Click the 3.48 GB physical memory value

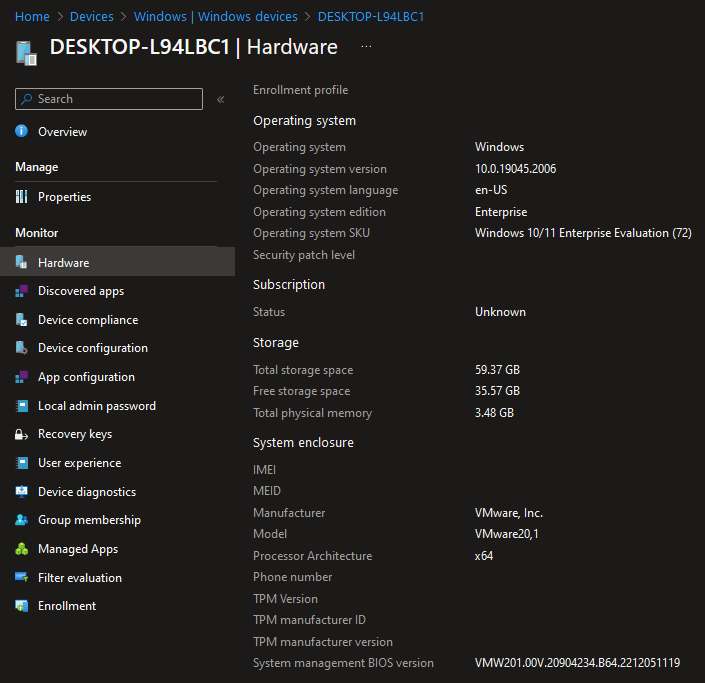point(494,412)
